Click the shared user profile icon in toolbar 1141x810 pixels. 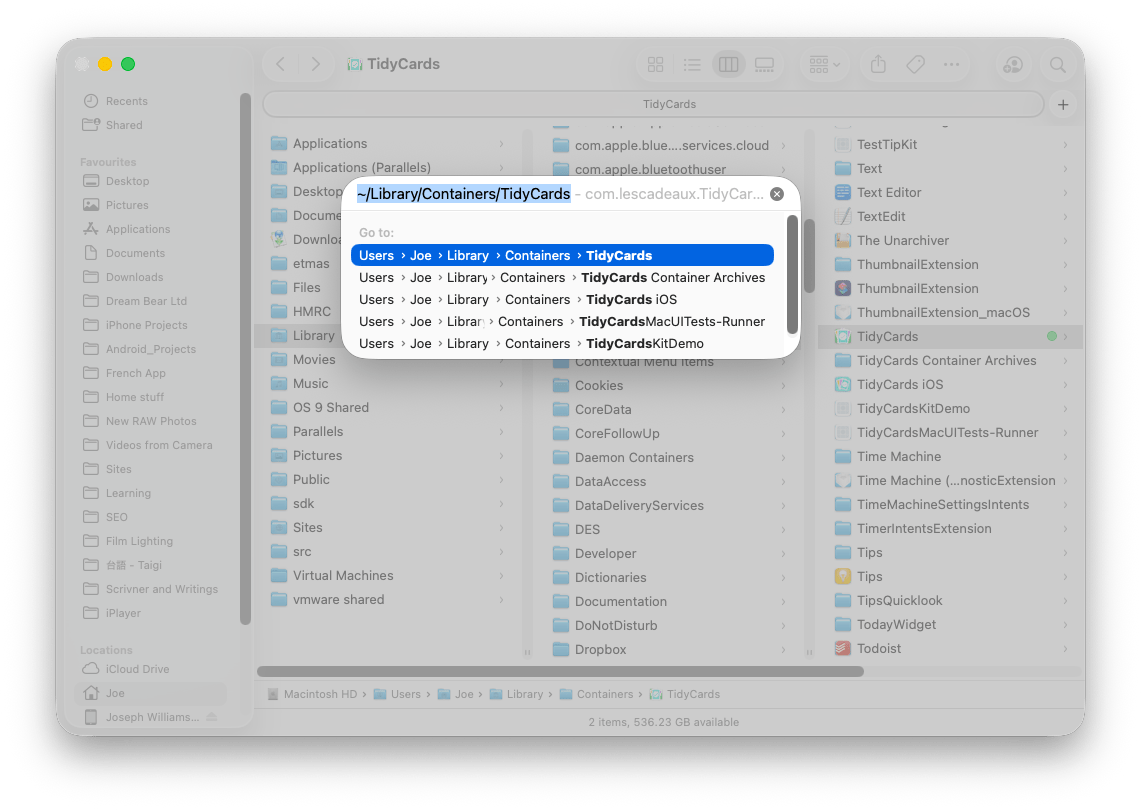pyautogui.click(x=1012, y=64)
